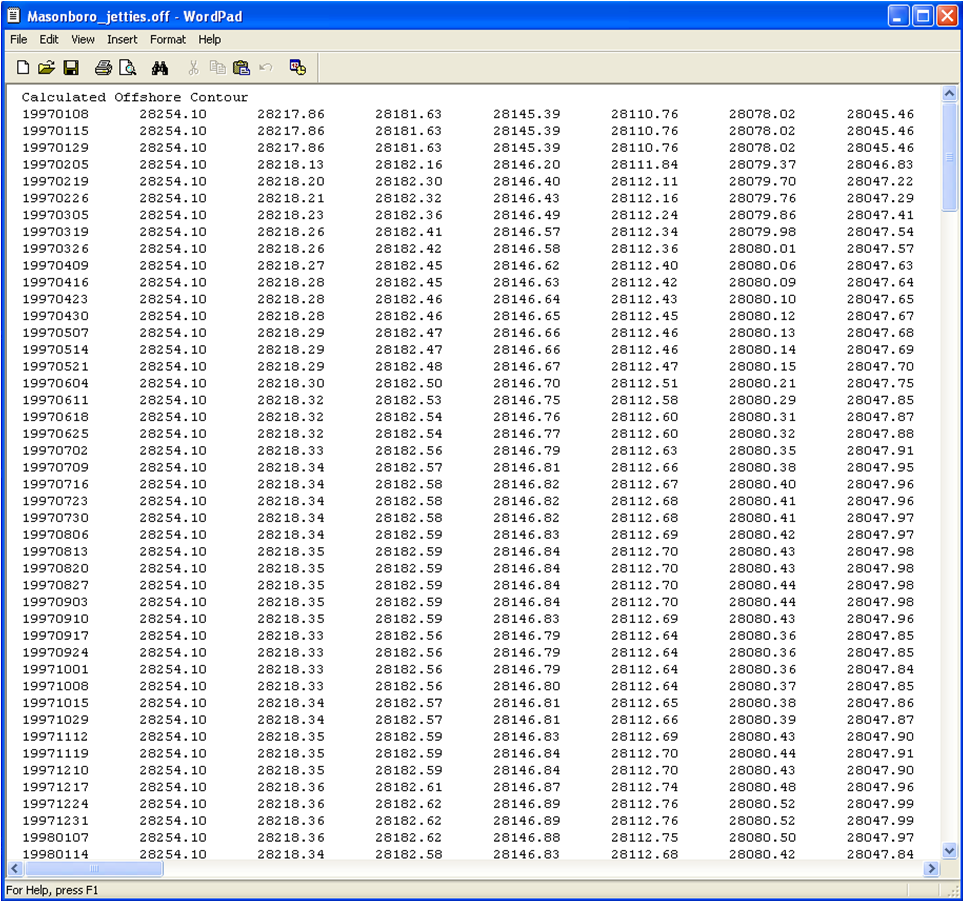Click value 28080.01 in the 19970326 row
Screen dimensions: 964x902
click(x=762, y=248)
